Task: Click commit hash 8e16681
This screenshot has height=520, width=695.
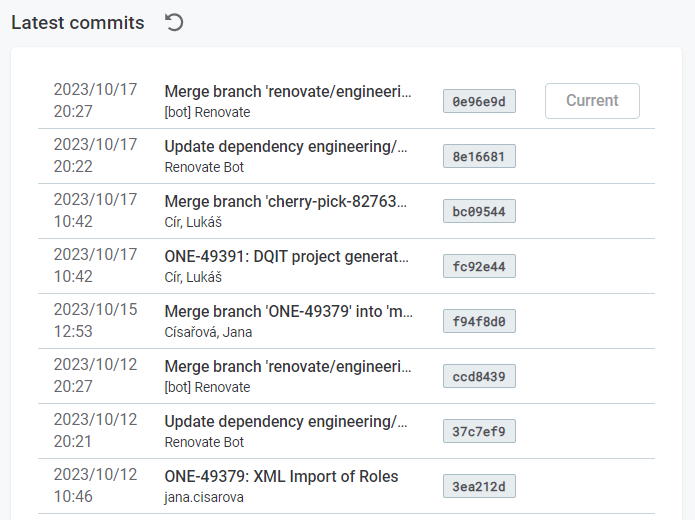Action: tap(479, 156)
